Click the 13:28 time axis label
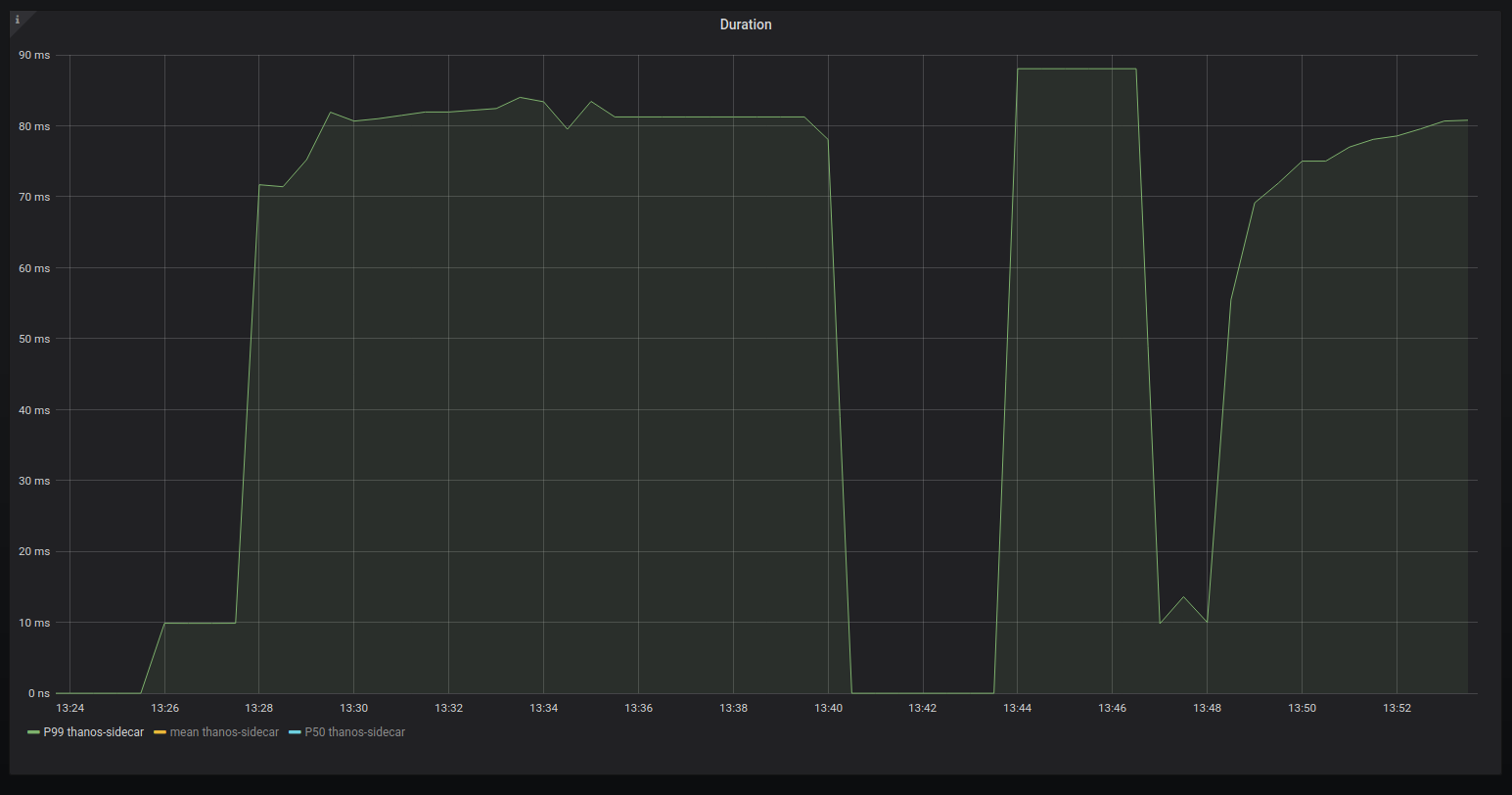 pos(259,708)
